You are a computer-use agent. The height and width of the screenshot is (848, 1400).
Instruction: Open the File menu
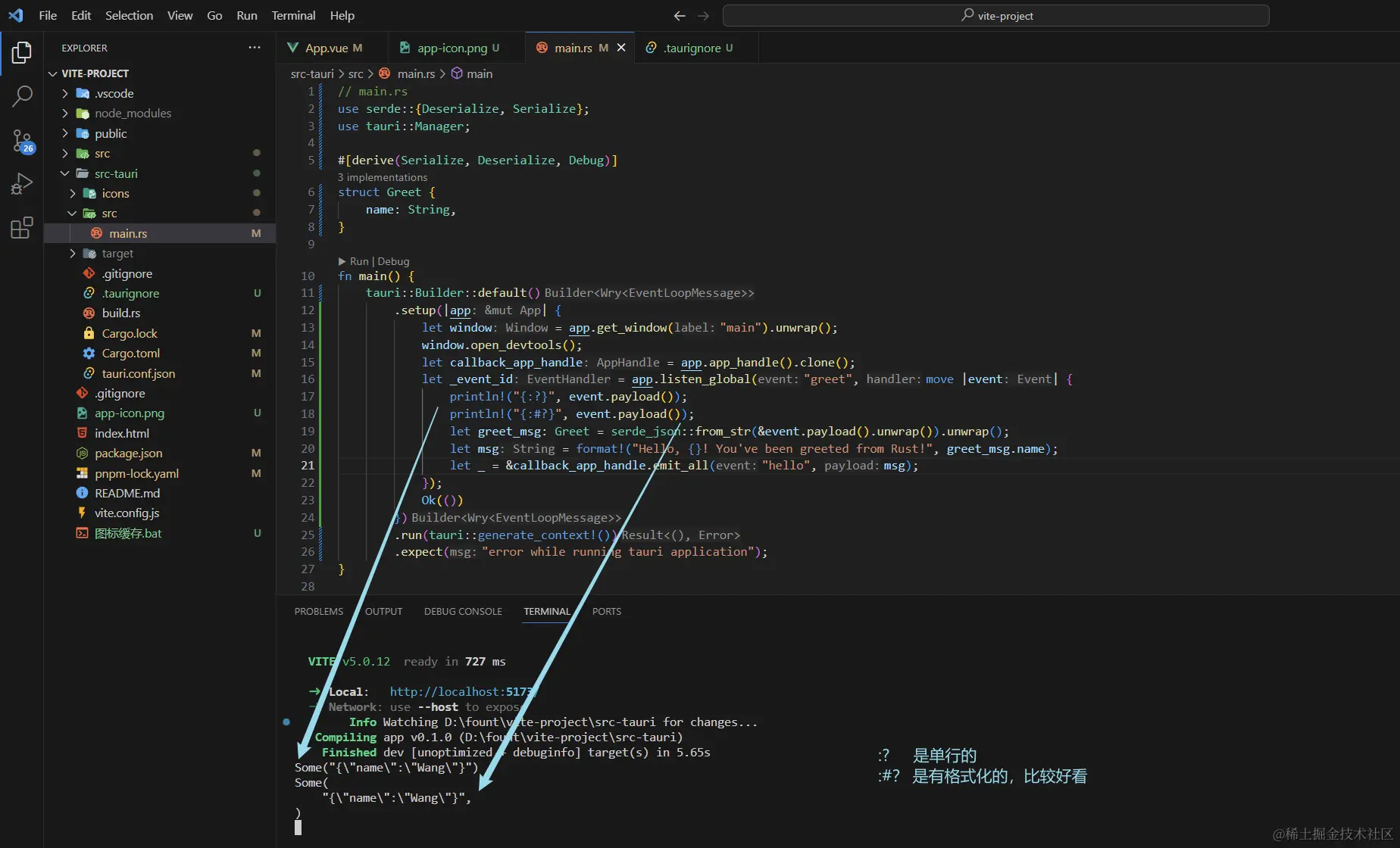click(x=48, y=15)
